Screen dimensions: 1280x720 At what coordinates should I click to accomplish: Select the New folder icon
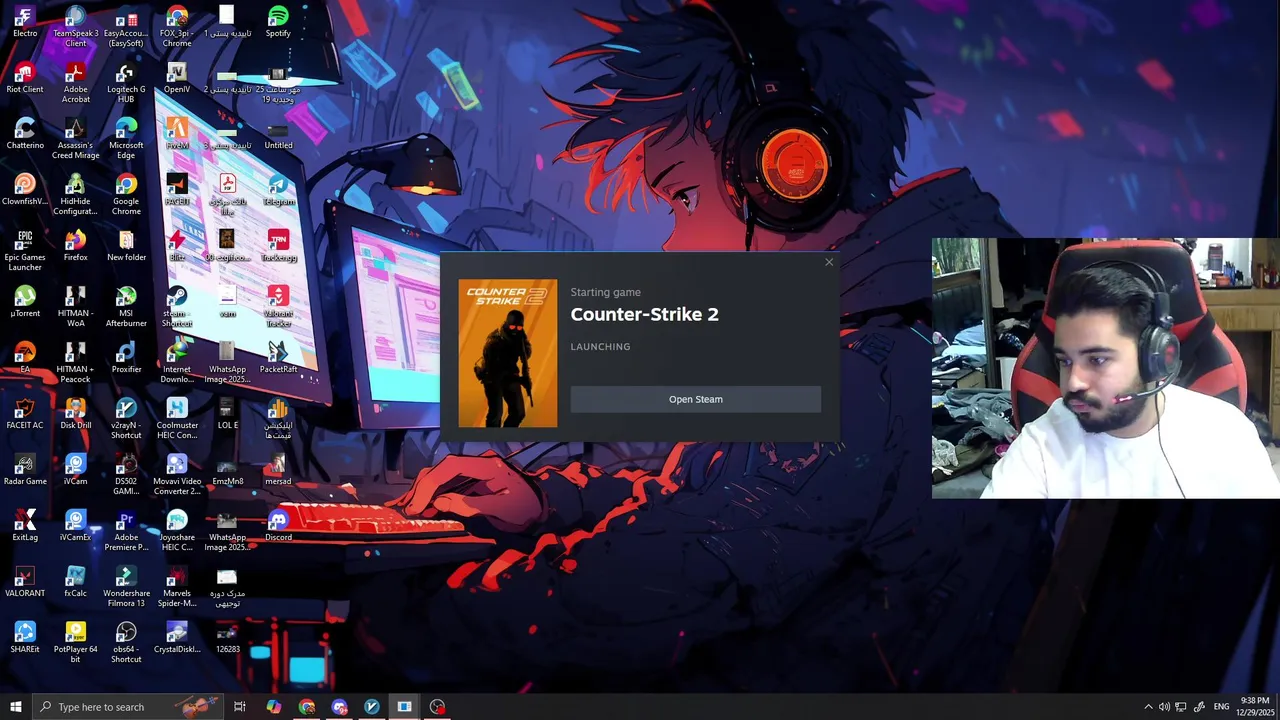126,246
